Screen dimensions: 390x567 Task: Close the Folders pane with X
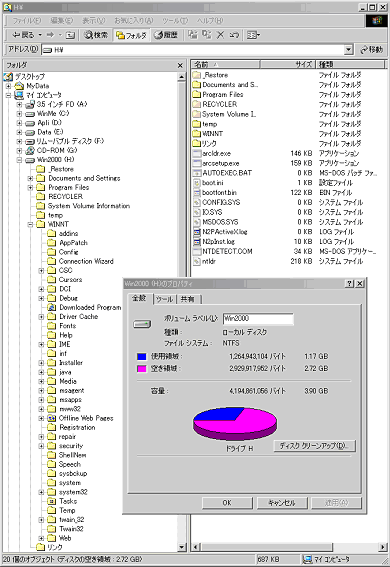coord(180,65)
